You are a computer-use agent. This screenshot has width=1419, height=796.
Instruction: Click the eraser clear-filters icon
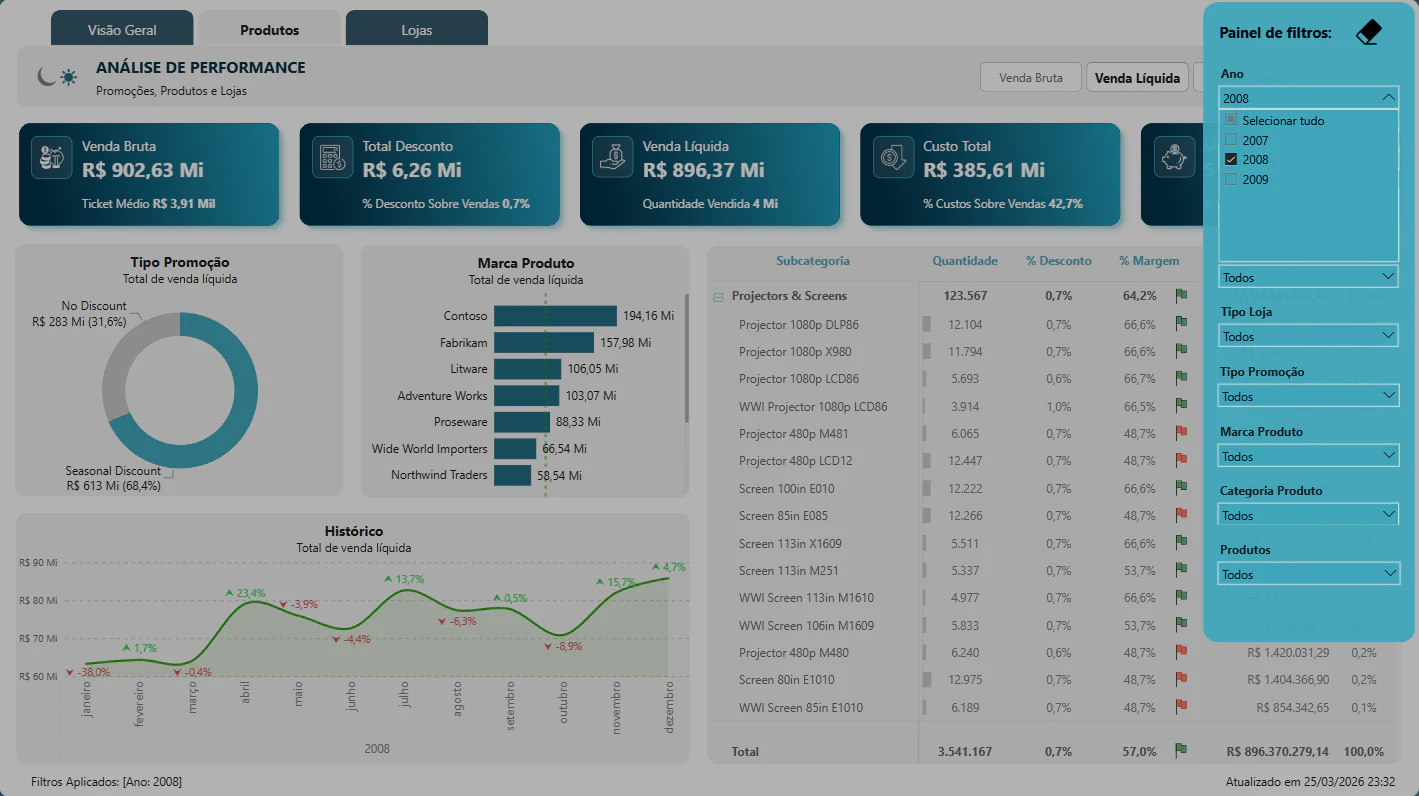tap(1368, 33)
